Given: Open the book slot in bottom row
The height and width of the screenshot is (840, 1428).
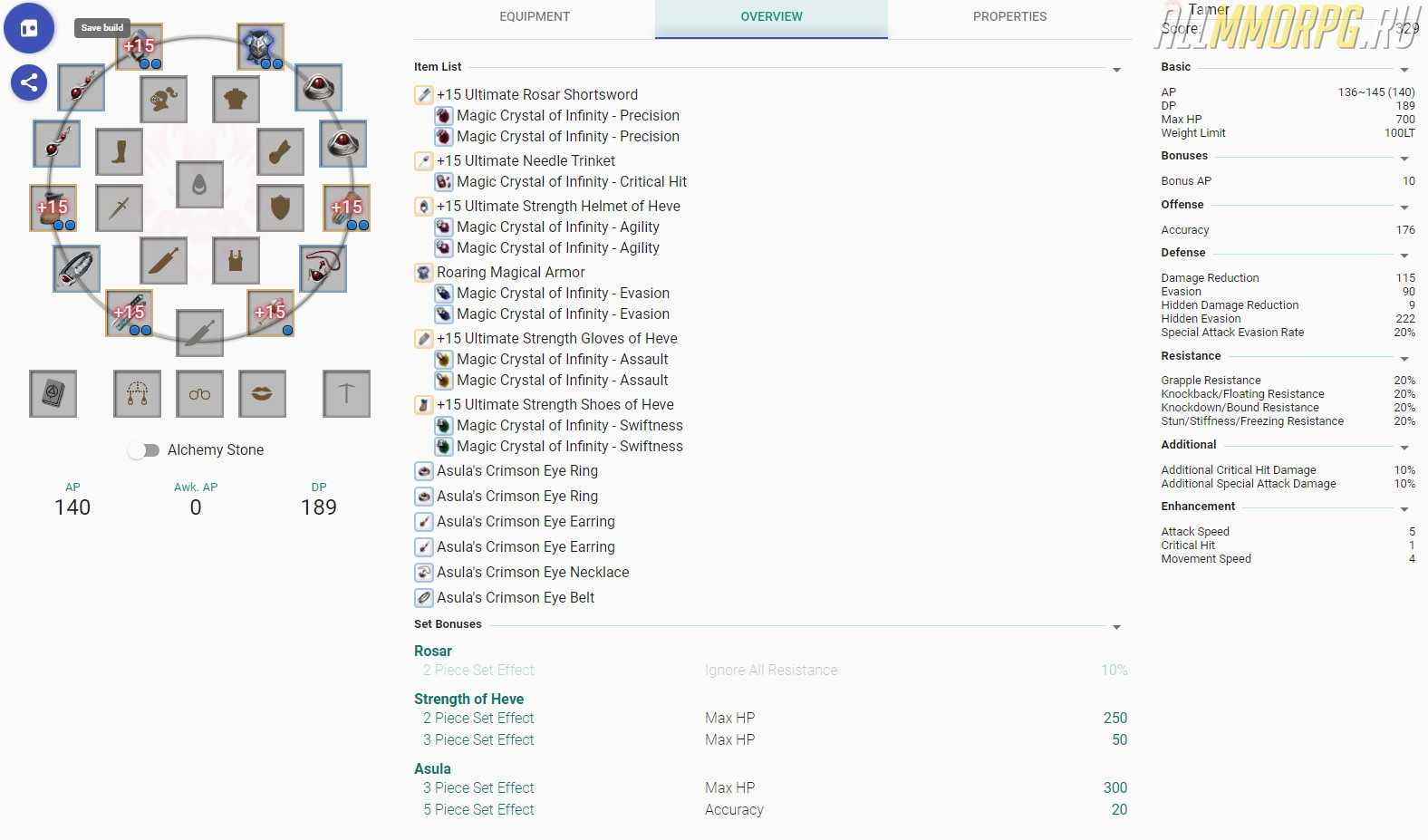Looking at the screenshot, I should pyautogui.click(x=53, y=393).
